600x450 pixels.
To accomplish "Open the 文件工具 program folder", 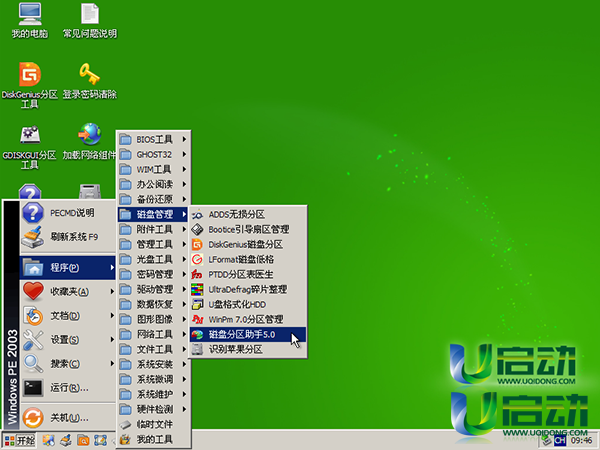I will (x=153, y=349).
